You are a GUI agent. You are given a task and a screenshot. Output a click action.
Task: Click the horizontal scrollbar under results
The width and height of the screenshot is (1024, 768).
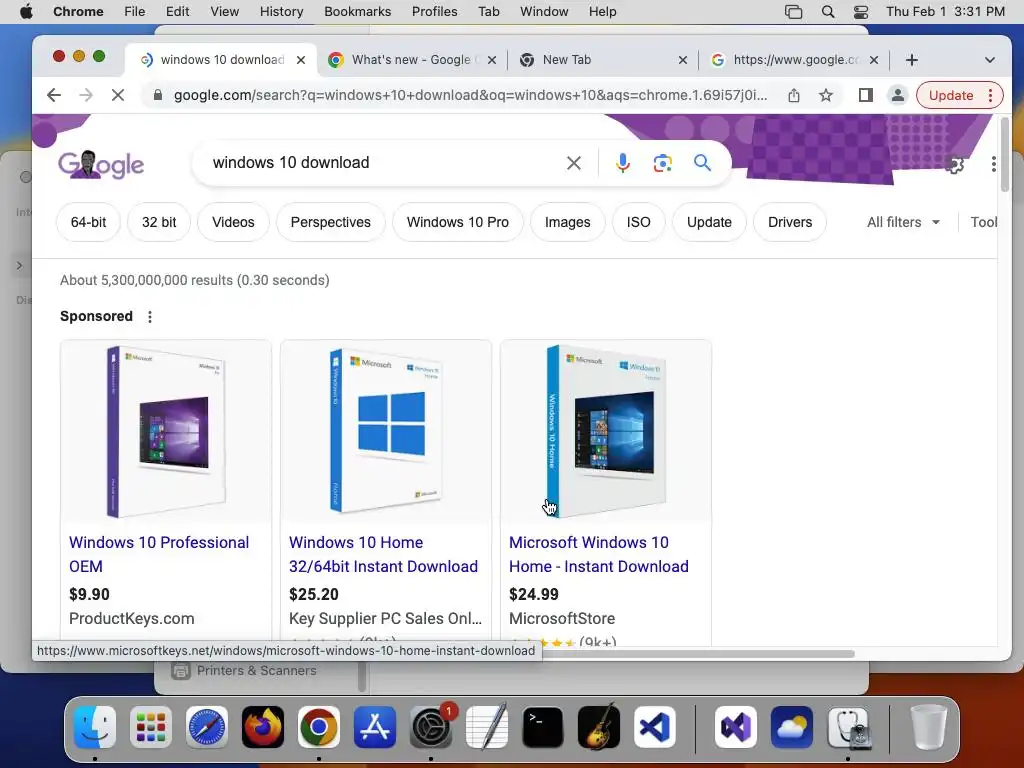pos(696,654)
